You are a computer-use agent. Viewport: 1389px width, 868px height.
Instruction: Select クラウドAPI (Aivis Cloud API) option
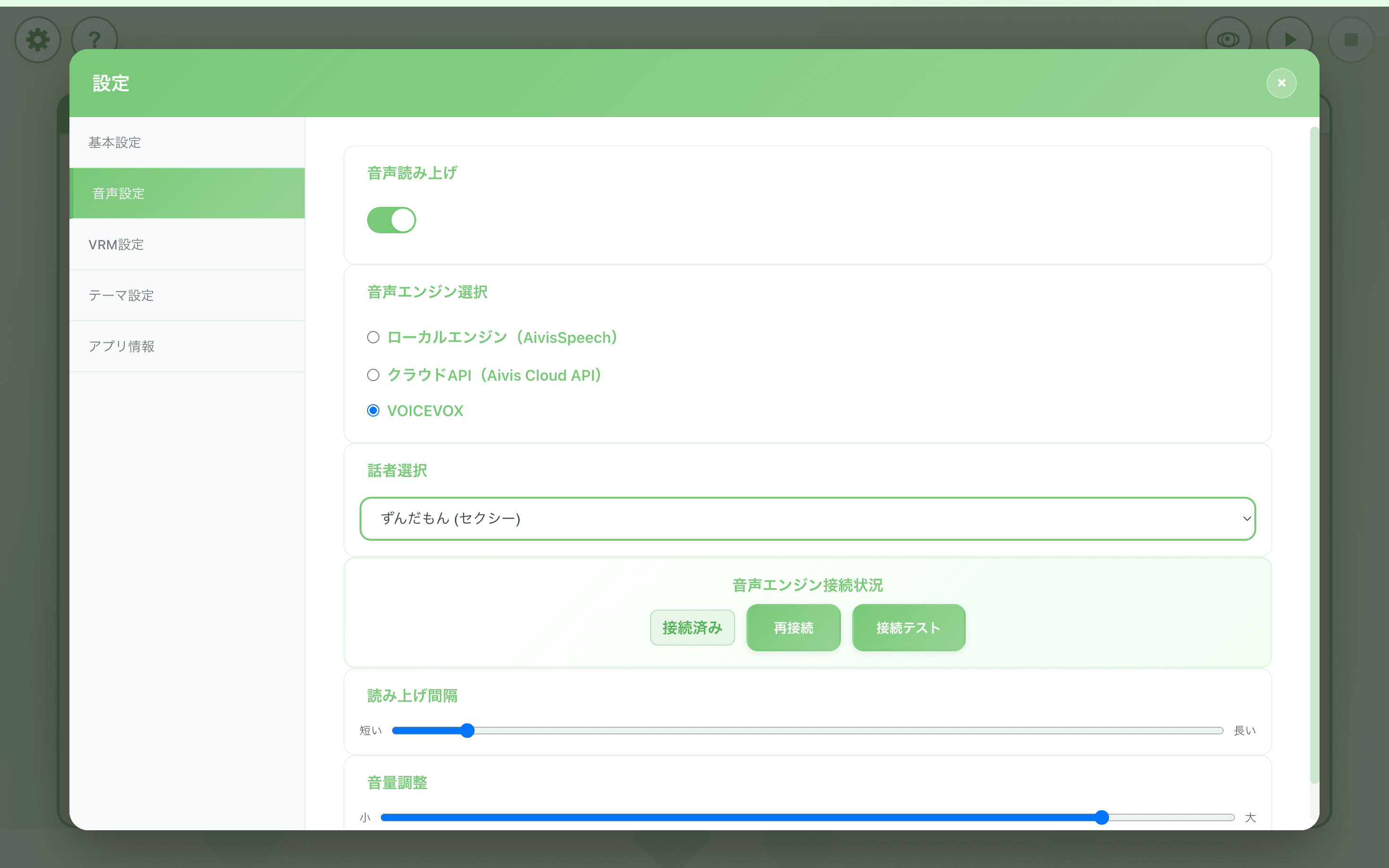(373, 375)
